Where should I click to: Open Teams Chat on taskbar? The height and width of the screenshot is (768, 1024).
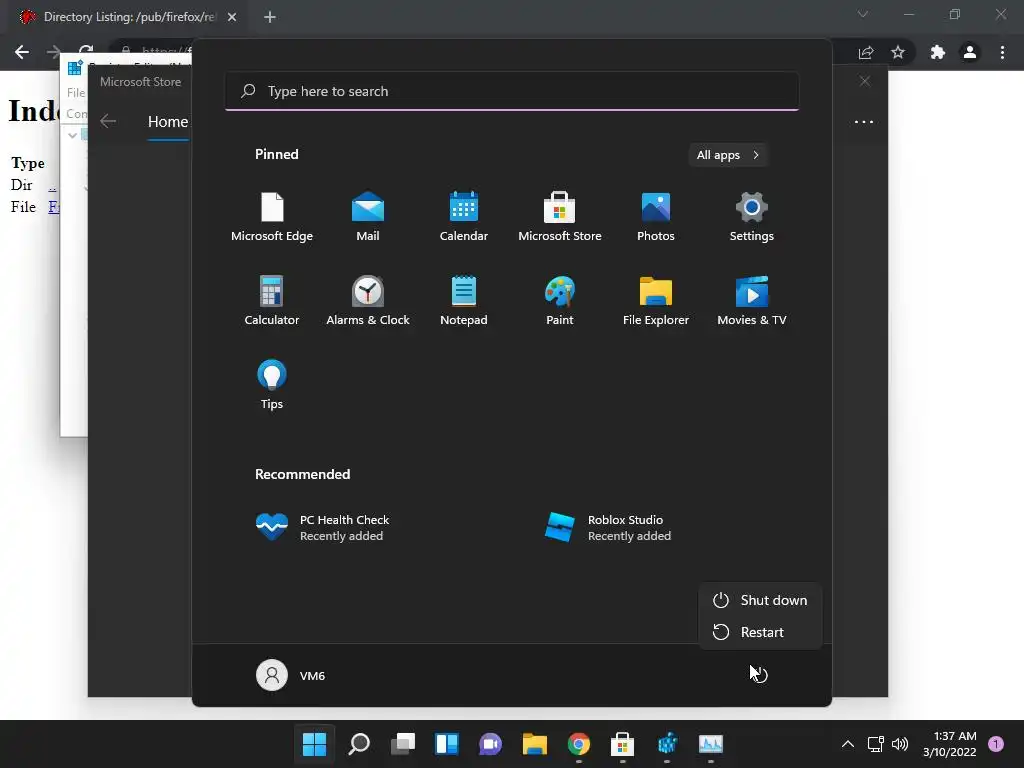coord(490,744)
